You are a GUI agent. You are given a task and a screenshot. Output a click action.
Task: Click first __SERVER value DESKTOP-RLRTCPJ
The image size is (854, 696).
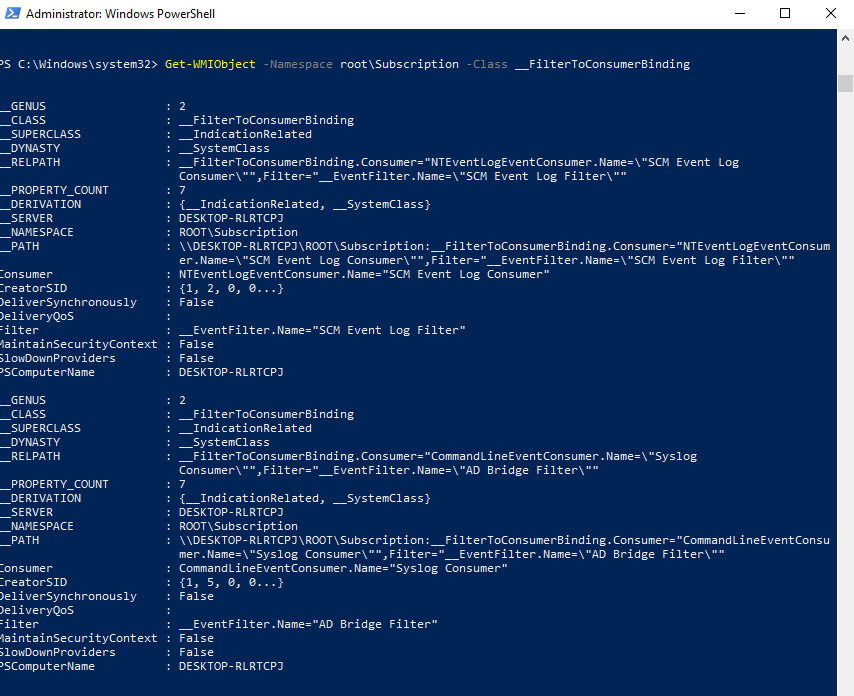click(x=231, y=218)
